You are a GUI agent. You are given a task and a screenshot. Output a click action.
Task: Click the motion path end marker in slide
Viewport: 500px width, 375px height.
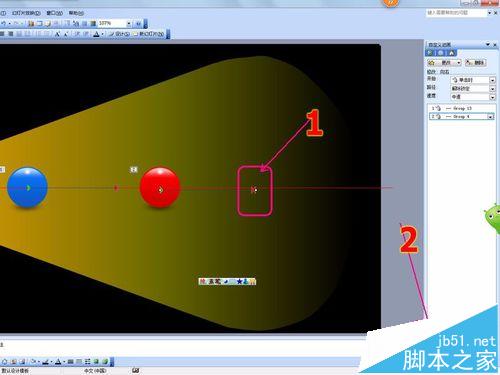click(254, 190)
